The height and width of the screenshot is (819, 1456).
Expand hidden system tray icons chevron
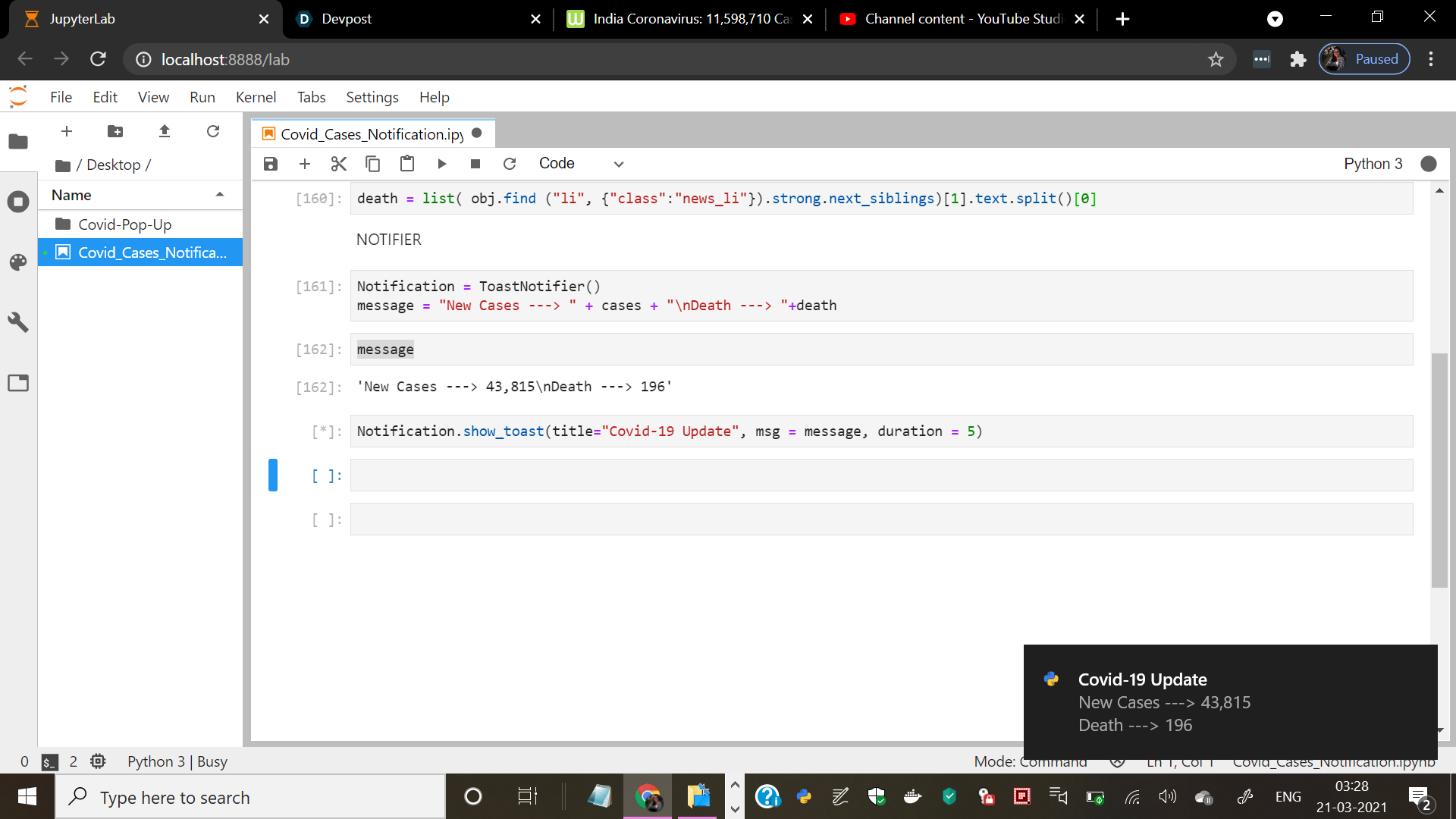click(734, 786)
